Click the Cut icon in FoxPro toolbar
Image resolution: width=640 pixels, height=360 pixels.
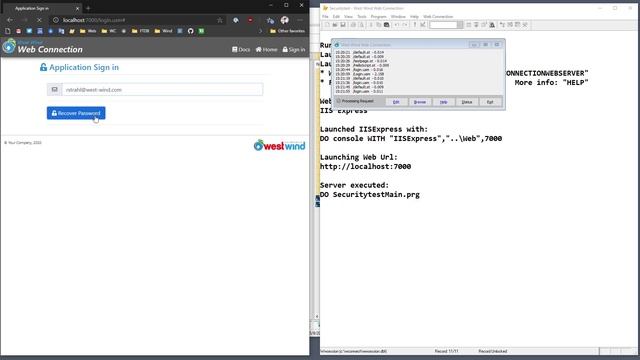click(371, 25)
